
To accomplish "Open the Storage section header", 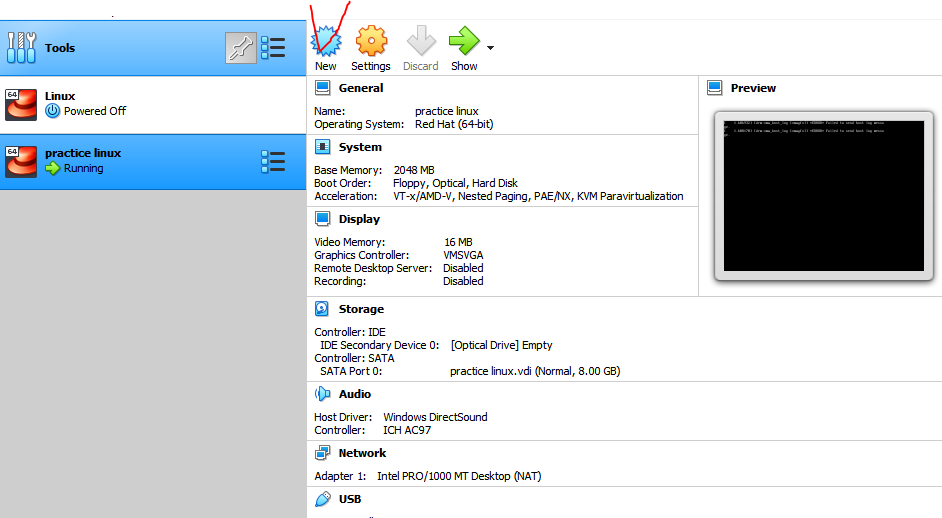I will (361, 309).
